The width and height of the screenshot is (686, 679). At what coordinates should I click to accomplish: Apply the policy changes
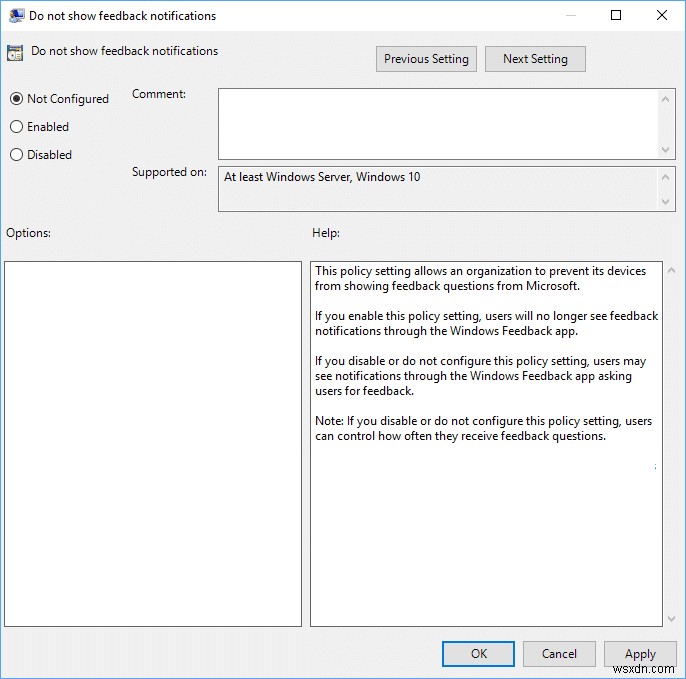click(x=640, y=654)
